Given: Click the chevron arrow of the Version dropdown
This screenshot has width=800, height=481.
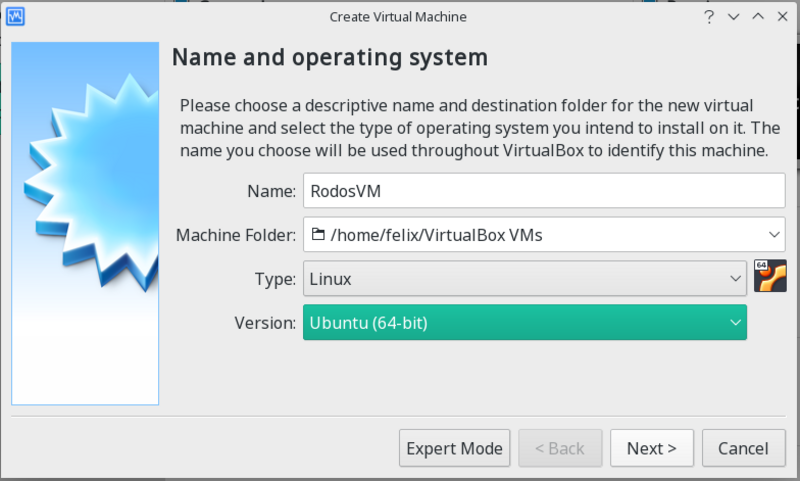Looking at the screenshot, I should (735, 322).
